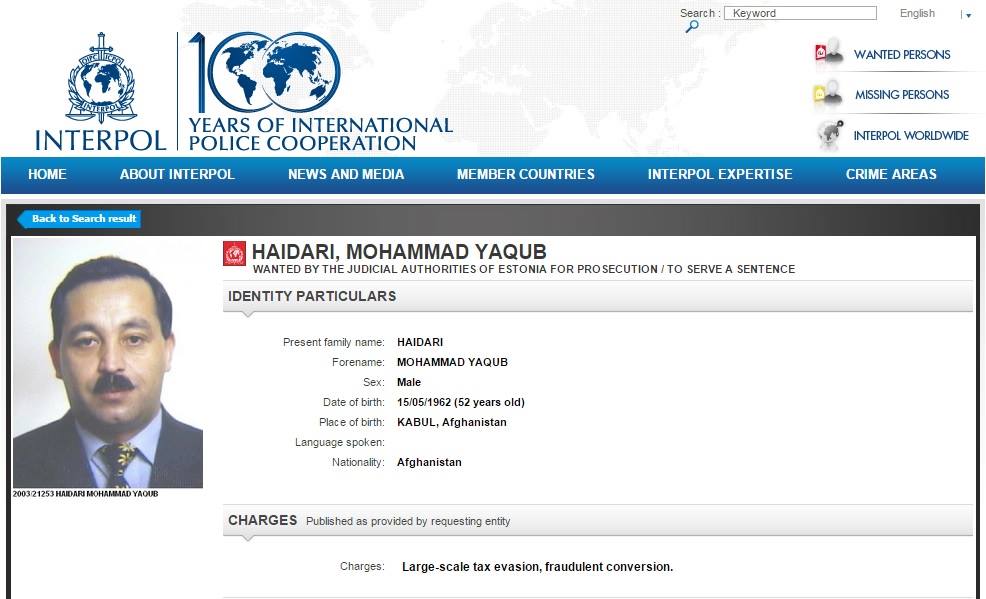Go back to Search result
986x599 pixels.
(79, 219)
